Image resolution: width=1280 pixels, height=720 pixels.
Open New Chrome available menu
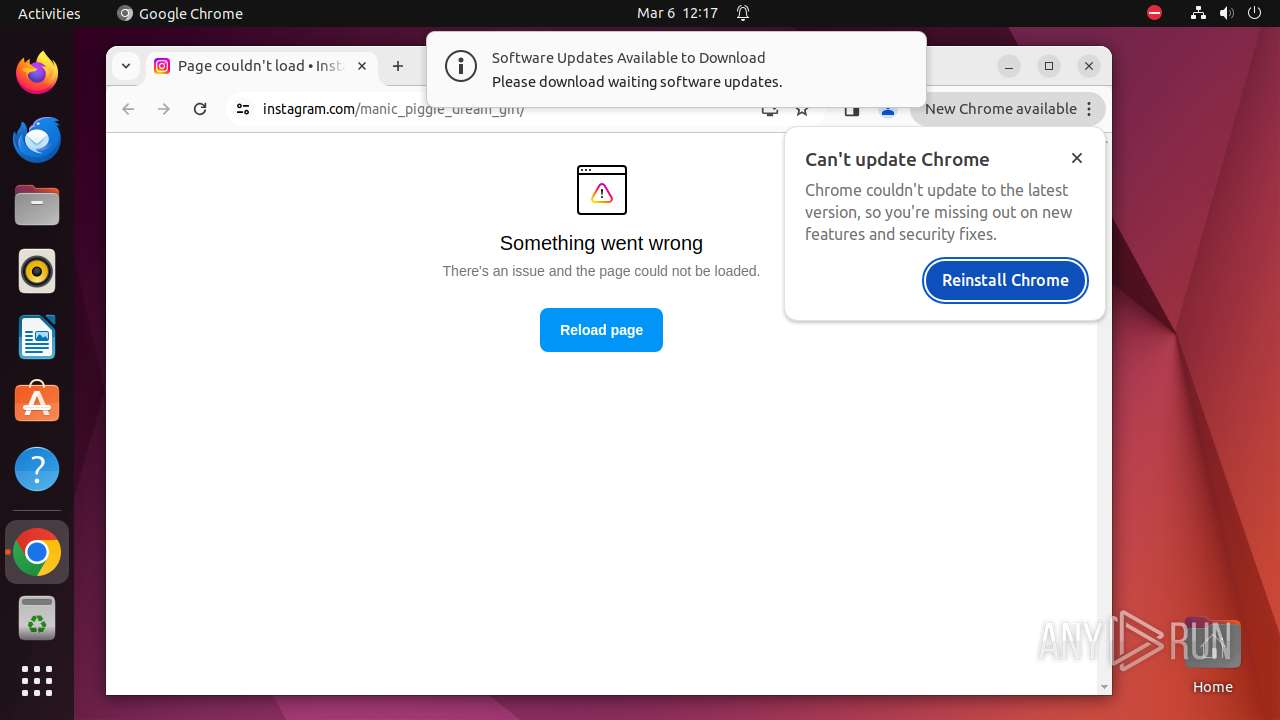pyautogui.click(x=1008, y=109)
